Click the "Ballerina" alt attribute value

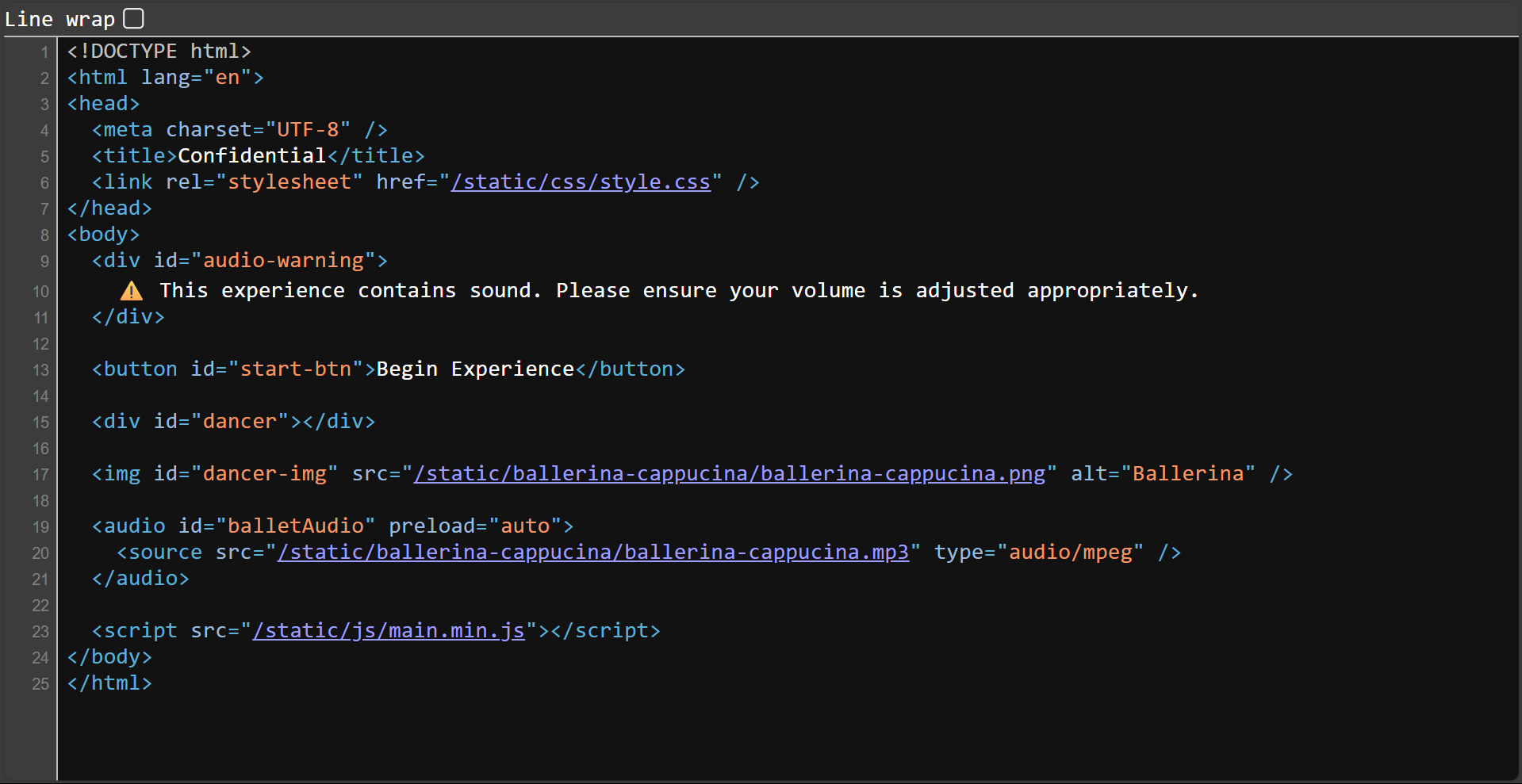coord(1188,474)
